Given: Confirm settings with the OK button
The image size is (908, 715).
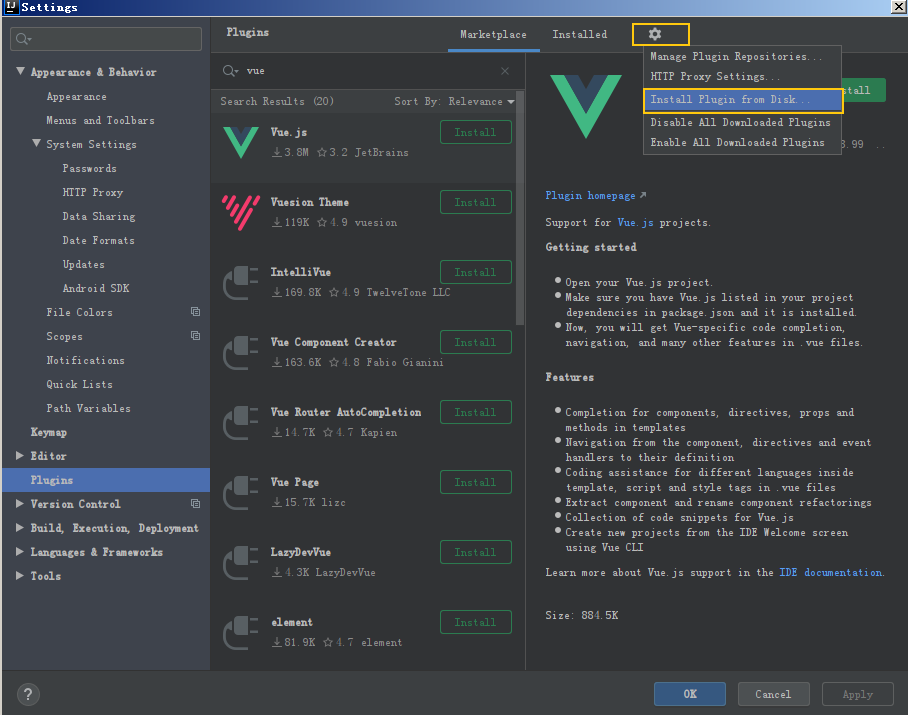Looking at the screenshot, I should click(x=690, y=694).
